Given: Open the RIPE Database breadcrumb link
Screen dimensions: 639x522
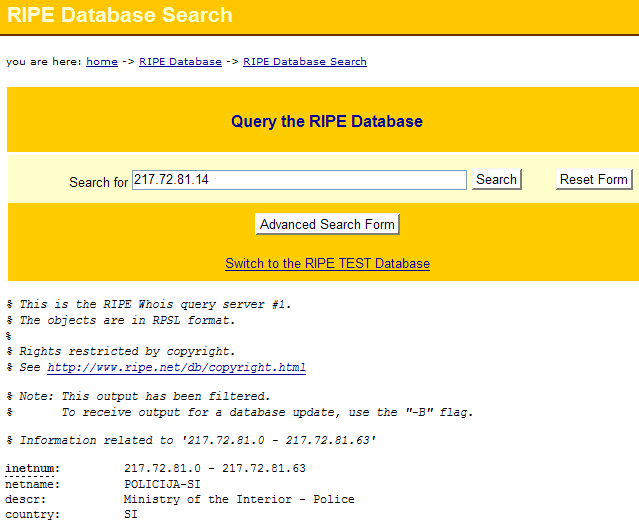Looking at the screenshot, I should click(181, 62).
